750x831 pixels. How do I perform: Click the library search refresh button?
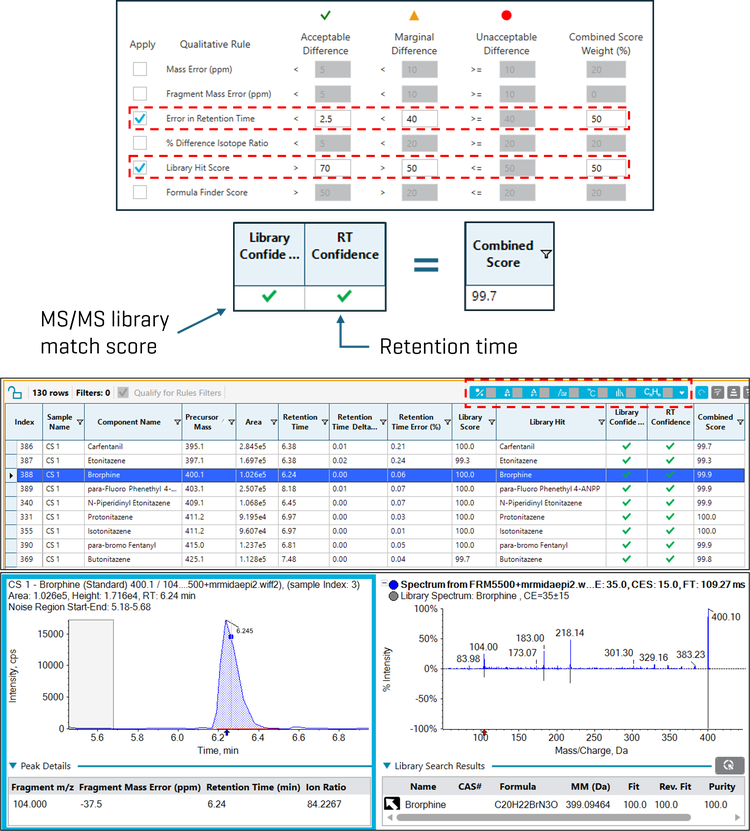point(728,766)
